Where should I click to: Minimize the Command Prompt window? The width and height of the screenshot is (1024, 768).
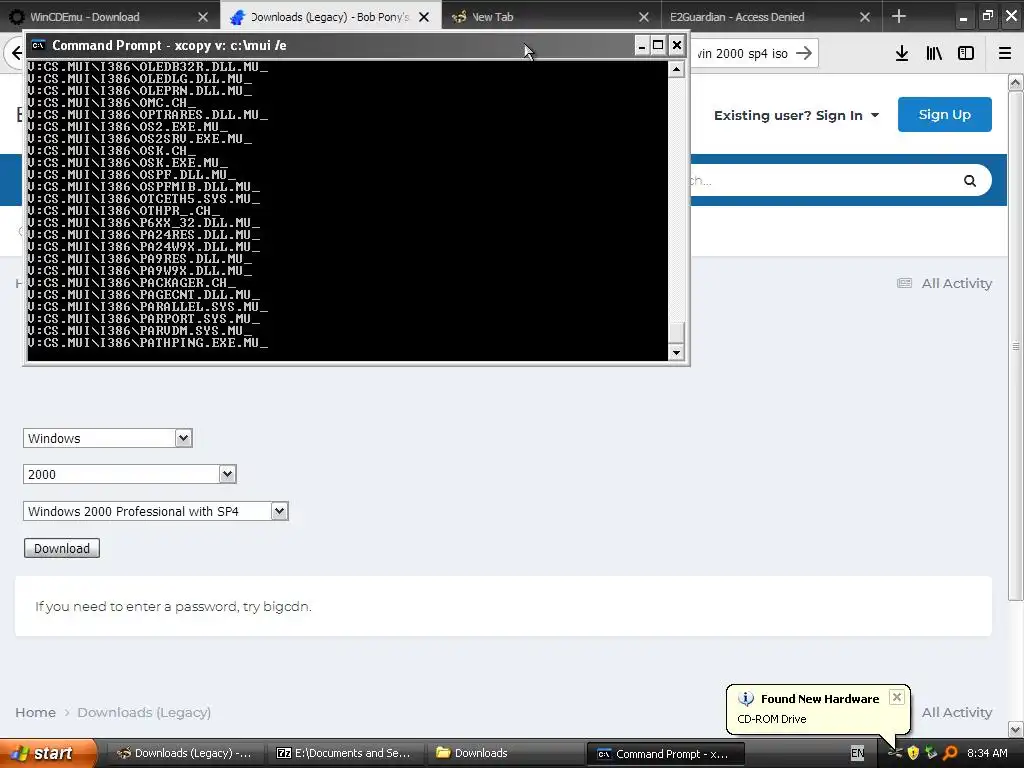pyautogui.click(x=641, y=45)
